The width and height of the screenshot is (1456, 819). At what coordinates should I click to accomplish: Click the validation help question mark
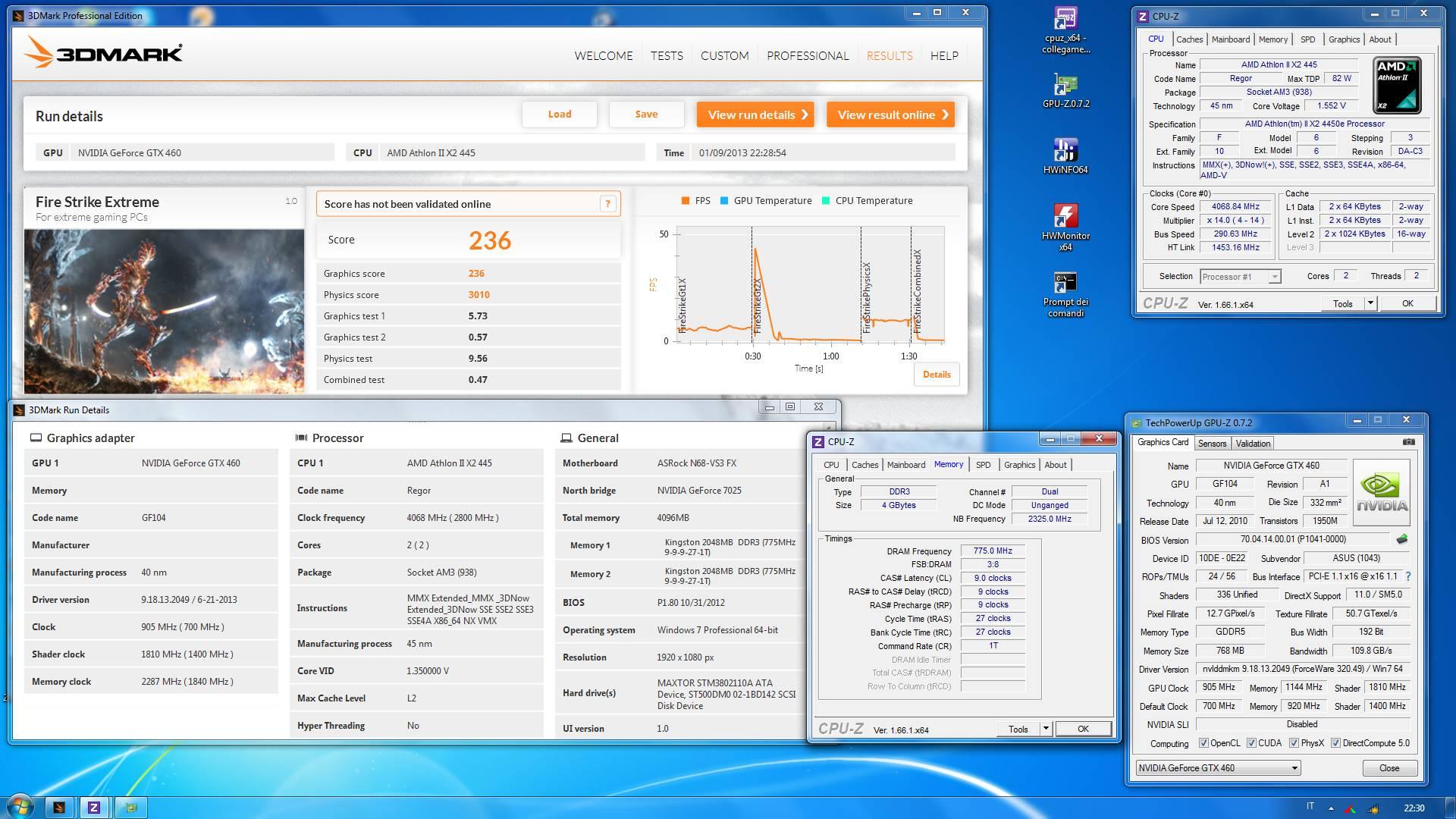pos(607,203)
